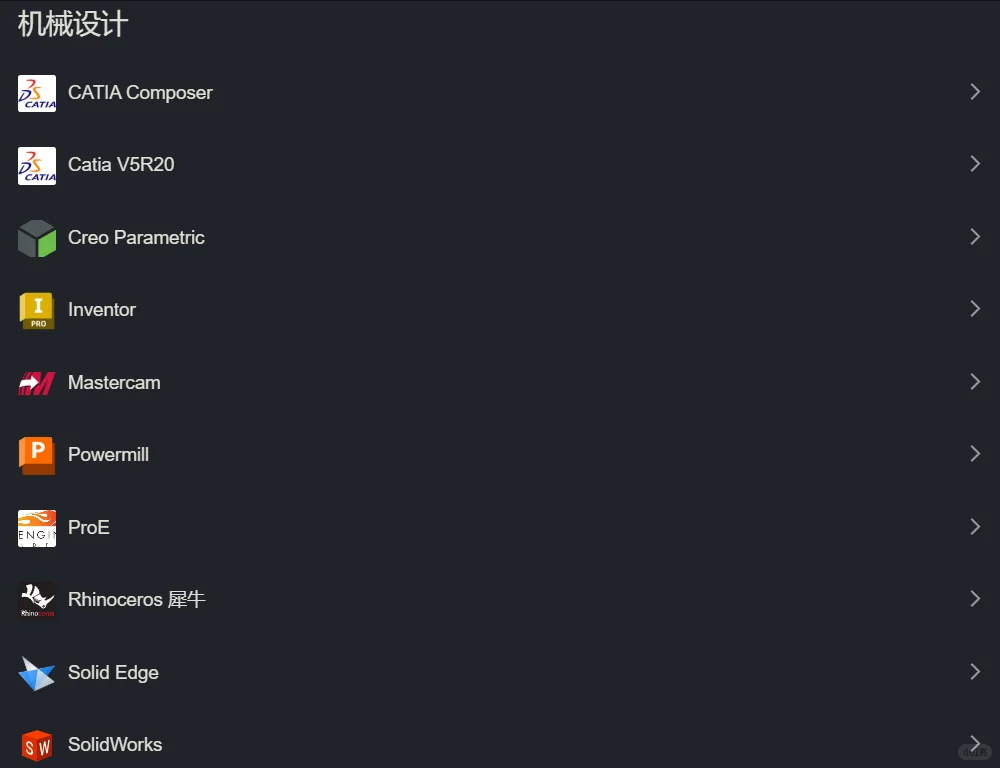Open the Powermill list entry

click(x=108, y=455)
